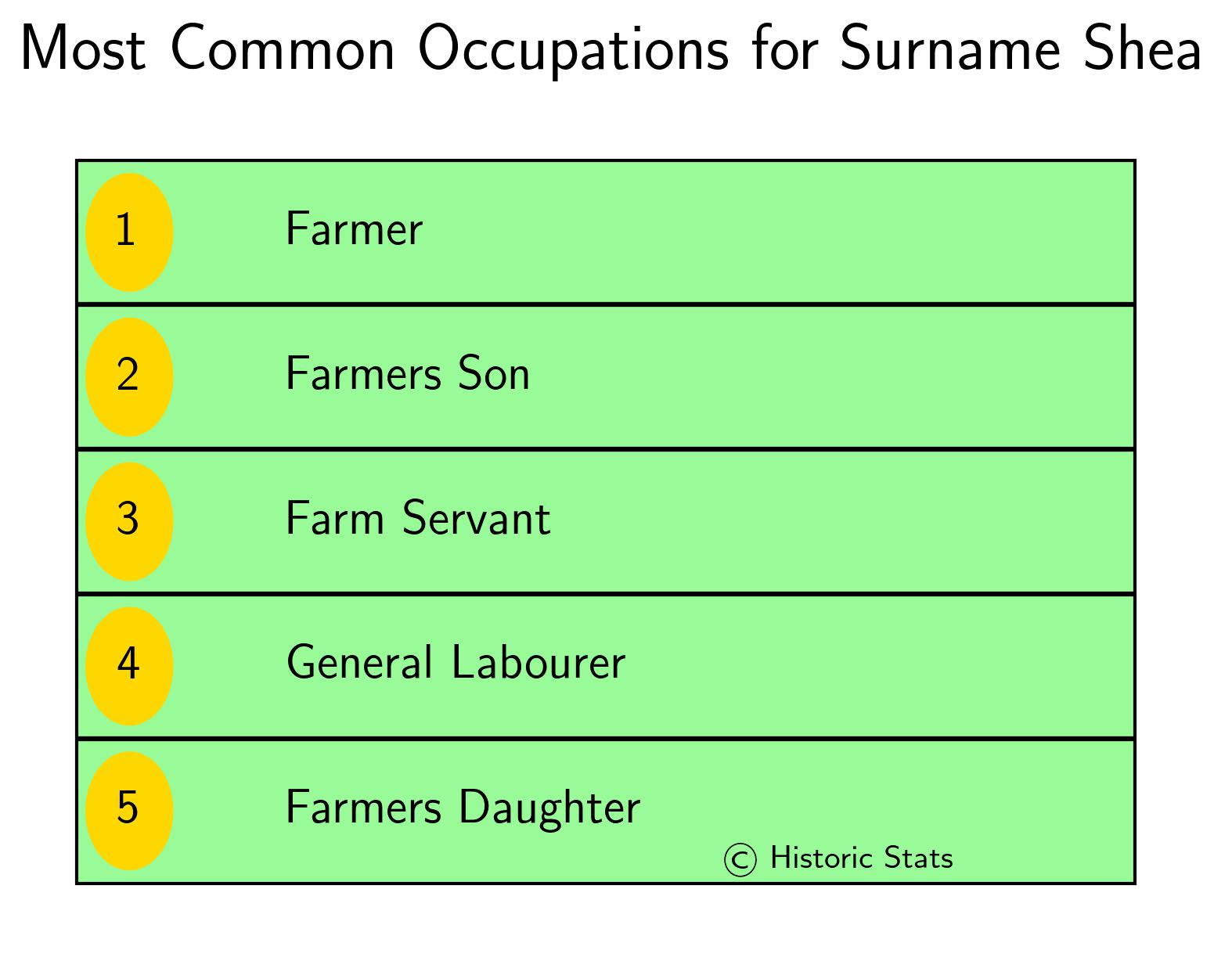The image size is (1232, 979).
Task: Click the word Most in the title
Action: coord(83,49)
